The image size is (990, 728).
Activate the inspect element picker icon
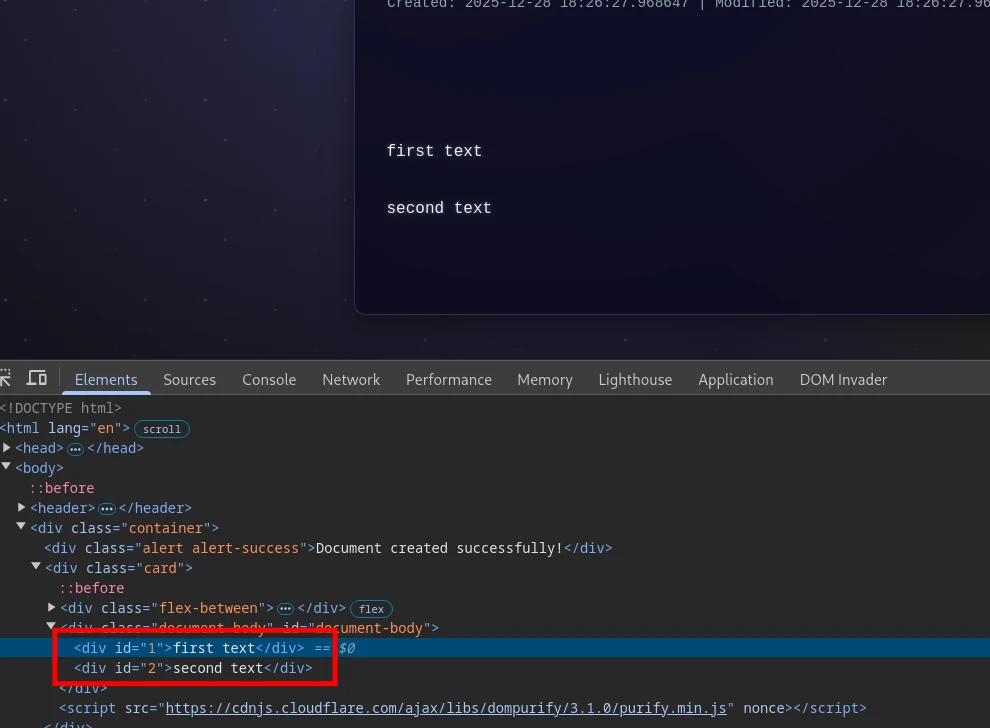click(x=6, y=378)
